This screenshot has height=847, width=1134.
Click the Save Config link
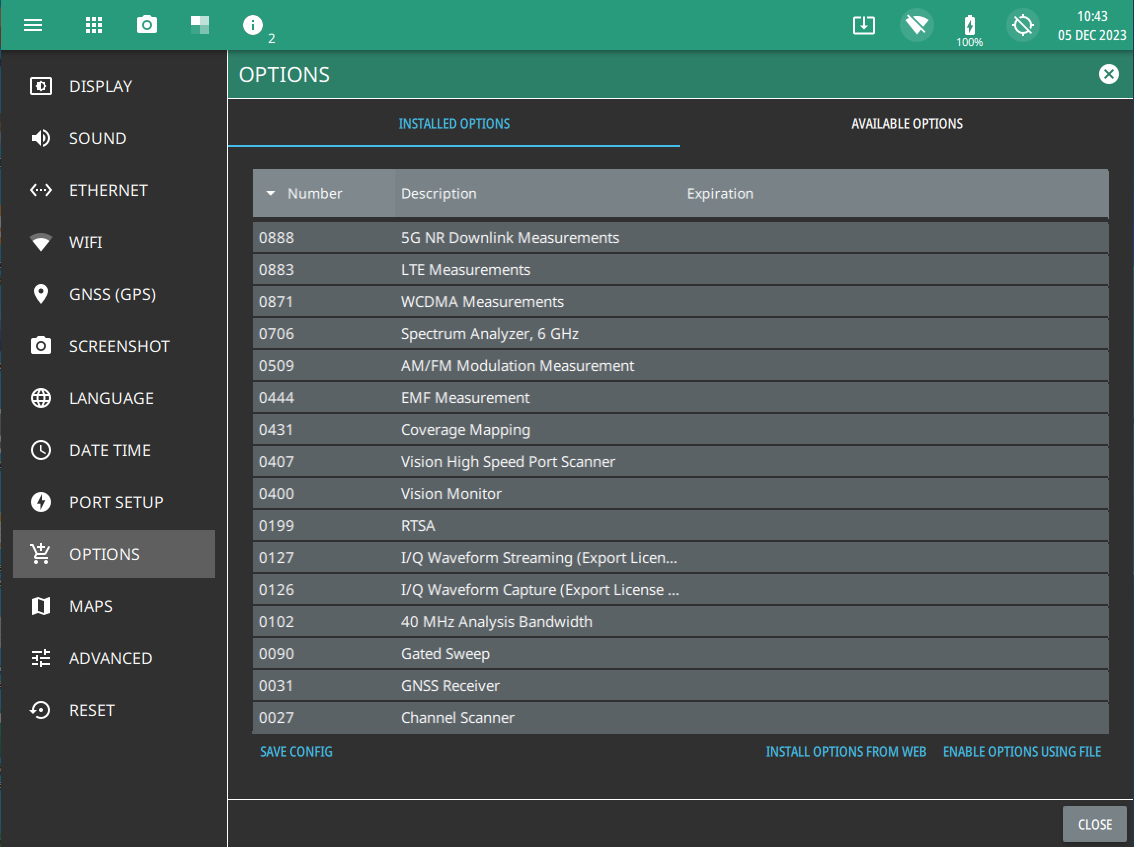coord(296,751)
